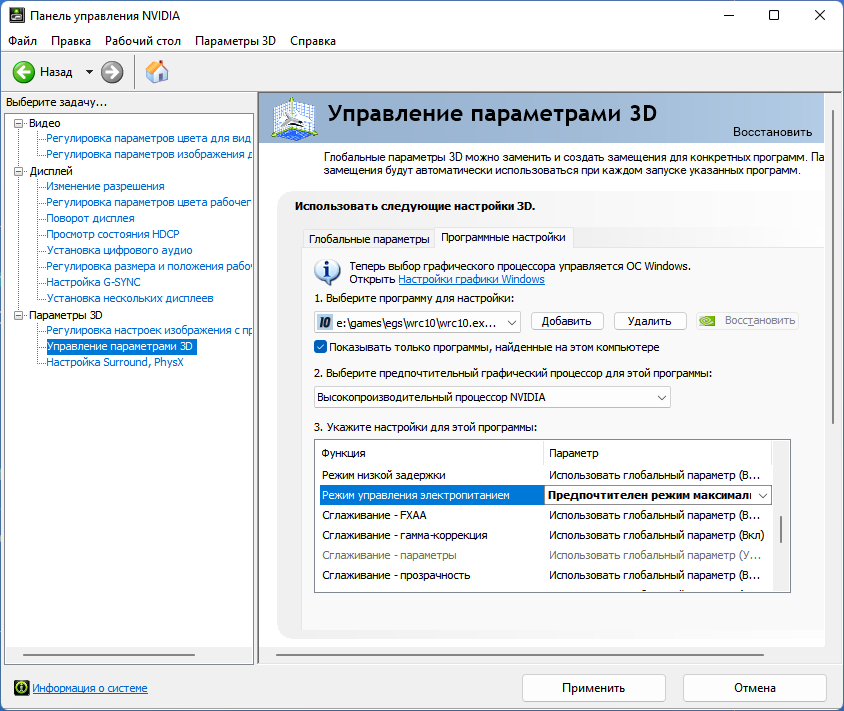Collapse the Параметры 3D tree node

[19, 315]
